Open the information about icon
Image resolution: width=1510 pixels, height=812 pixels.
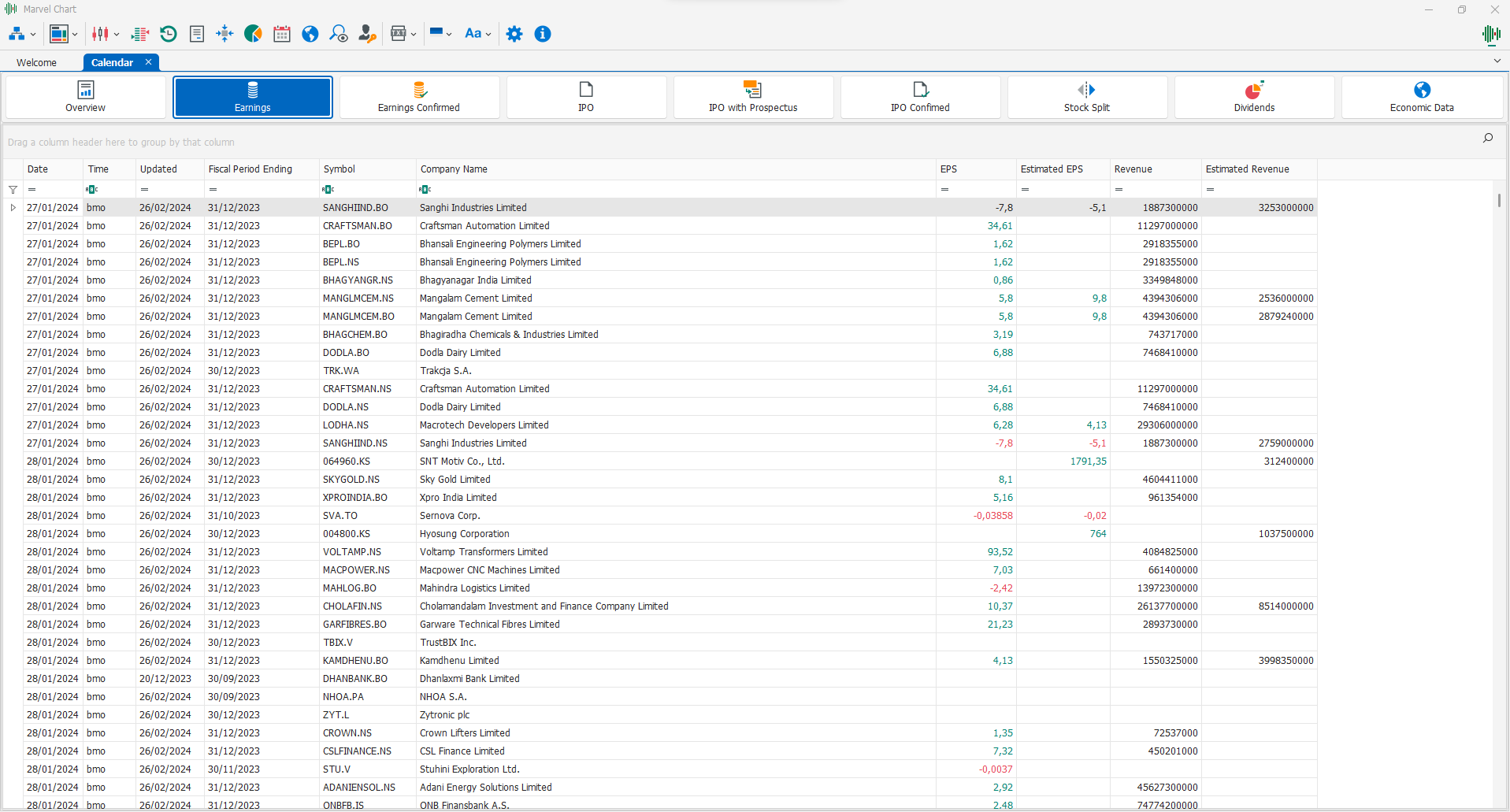(543, 34)
